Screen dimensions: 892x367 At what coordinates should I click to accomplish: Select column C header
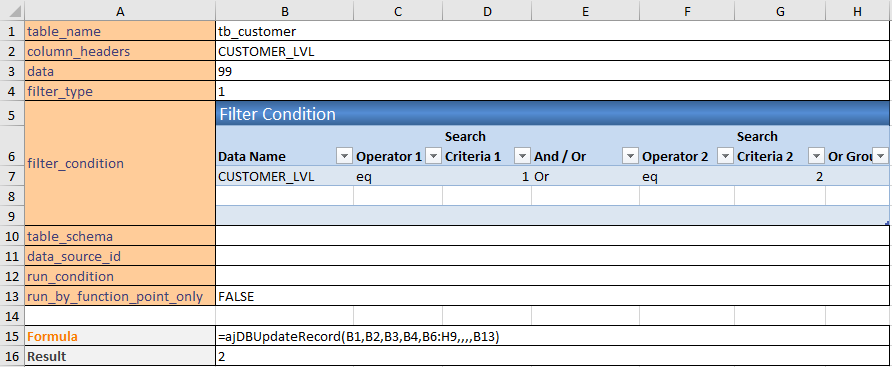pos(398,10)
